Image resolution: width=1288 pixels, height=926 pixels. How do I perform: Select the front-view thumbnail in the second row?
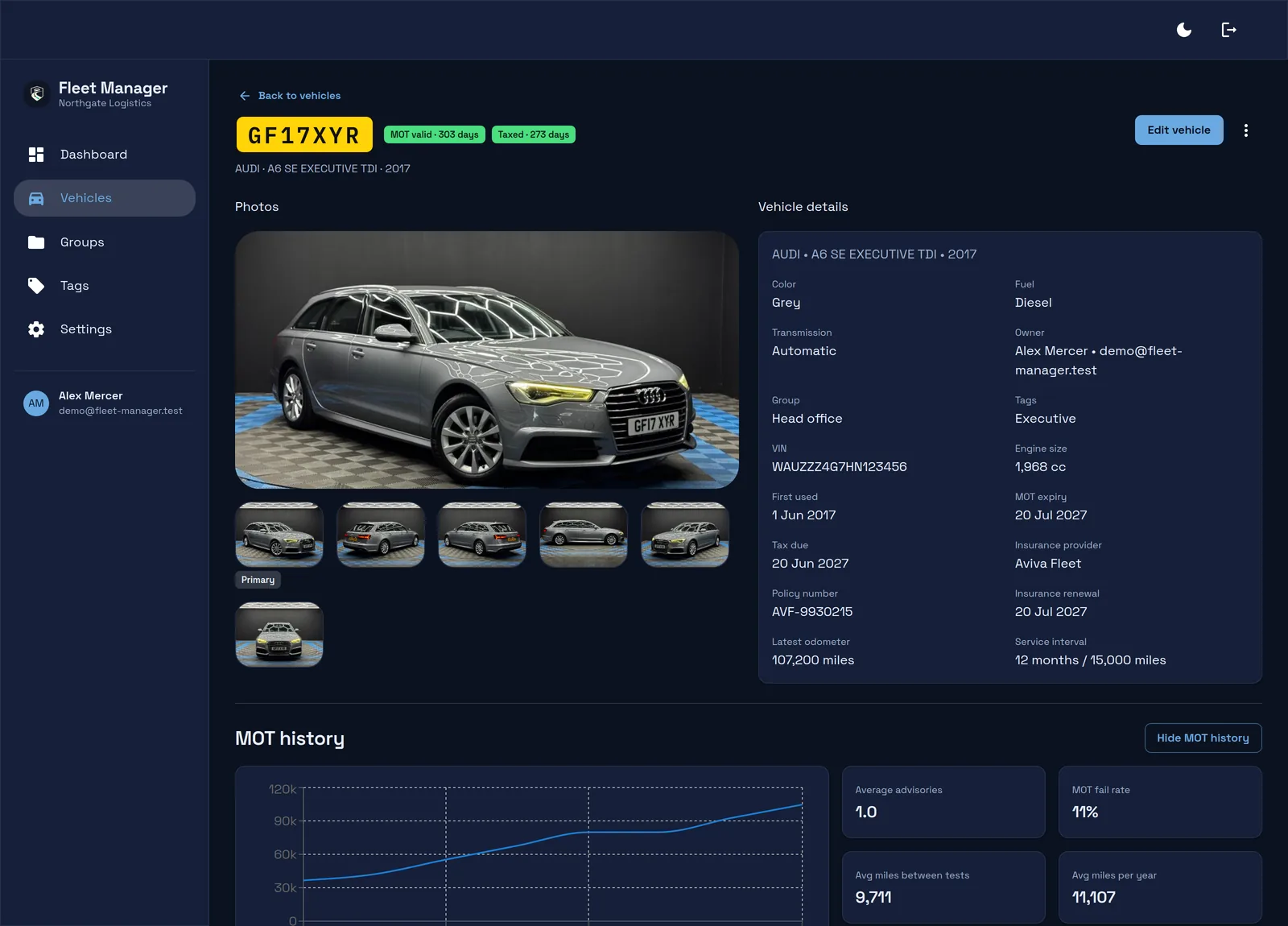tap(279, 635)
